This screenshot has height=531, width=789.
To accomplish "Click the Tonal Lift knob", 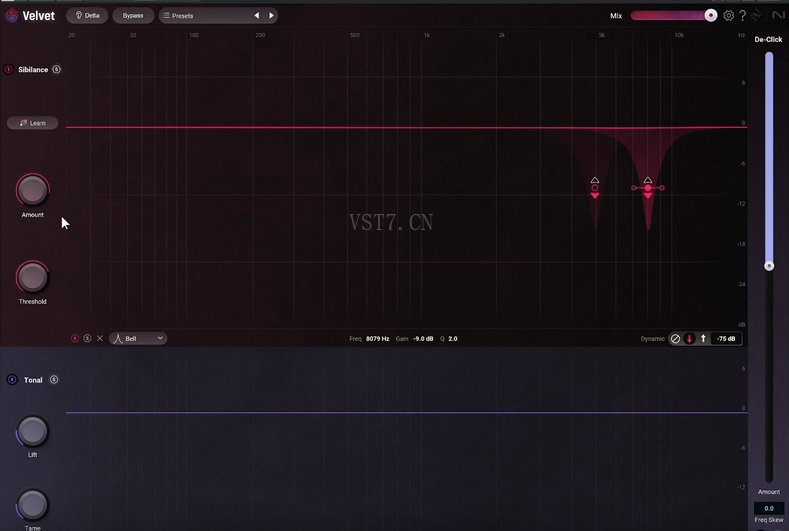I will pyautogui.click(x=33, y=431).
